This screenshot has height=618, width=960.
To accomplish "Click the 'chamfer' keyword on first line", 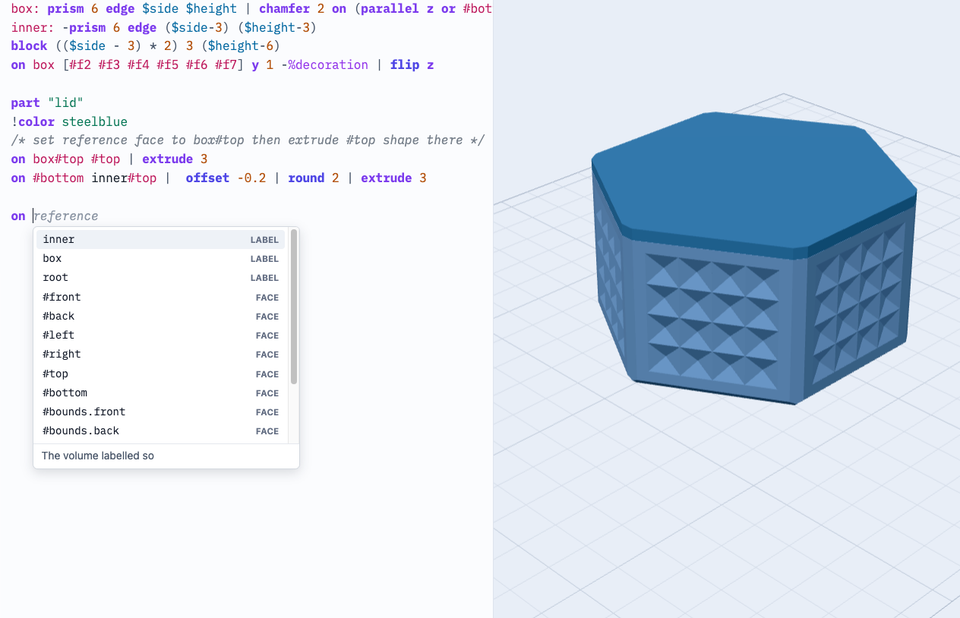I will (284, 9).
